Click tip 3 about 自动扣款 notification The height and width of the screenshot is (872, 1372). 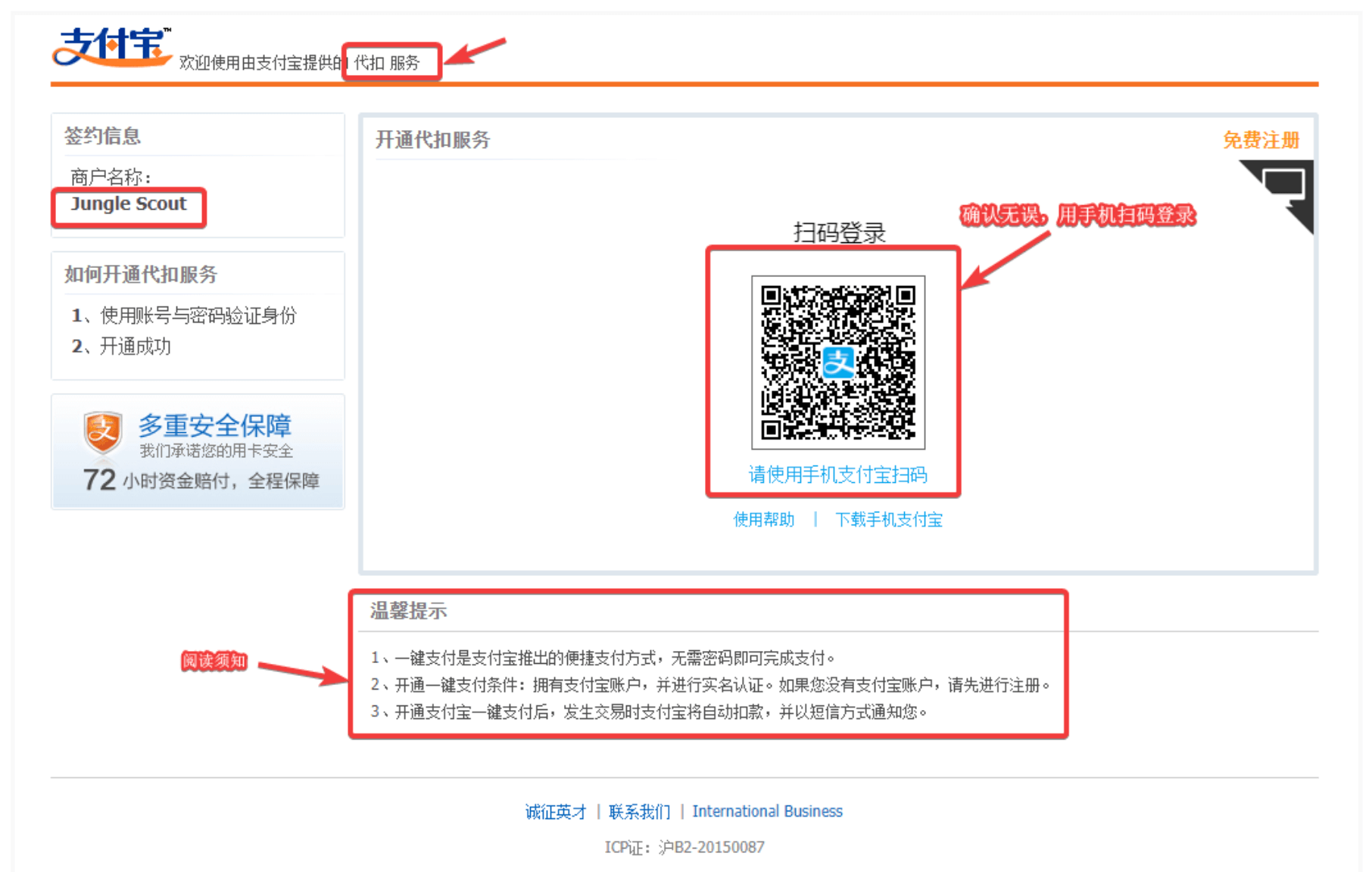(649, 712)
